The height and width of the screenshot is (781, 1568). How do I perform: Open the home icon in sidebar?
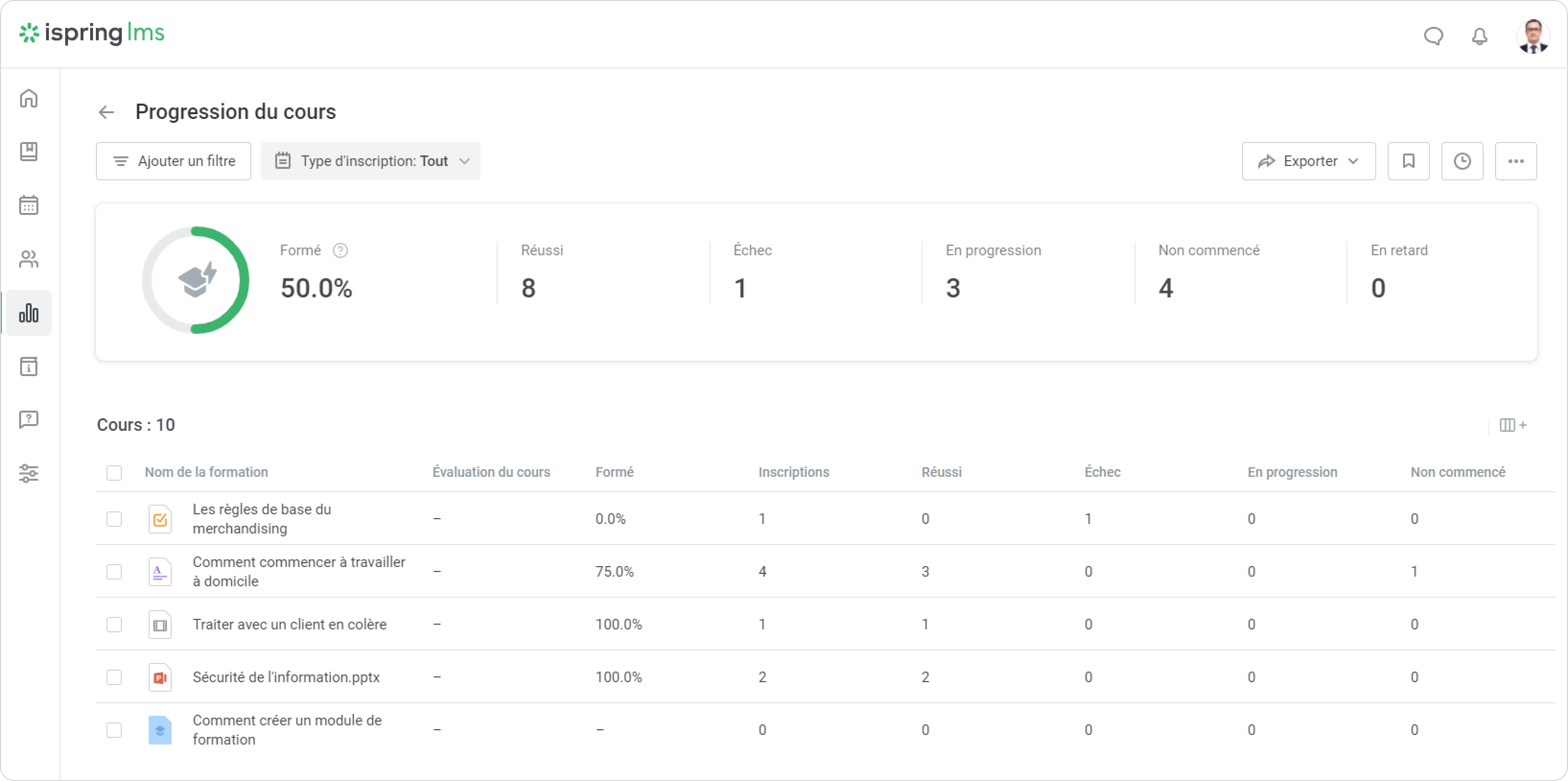tap(29, 98)
